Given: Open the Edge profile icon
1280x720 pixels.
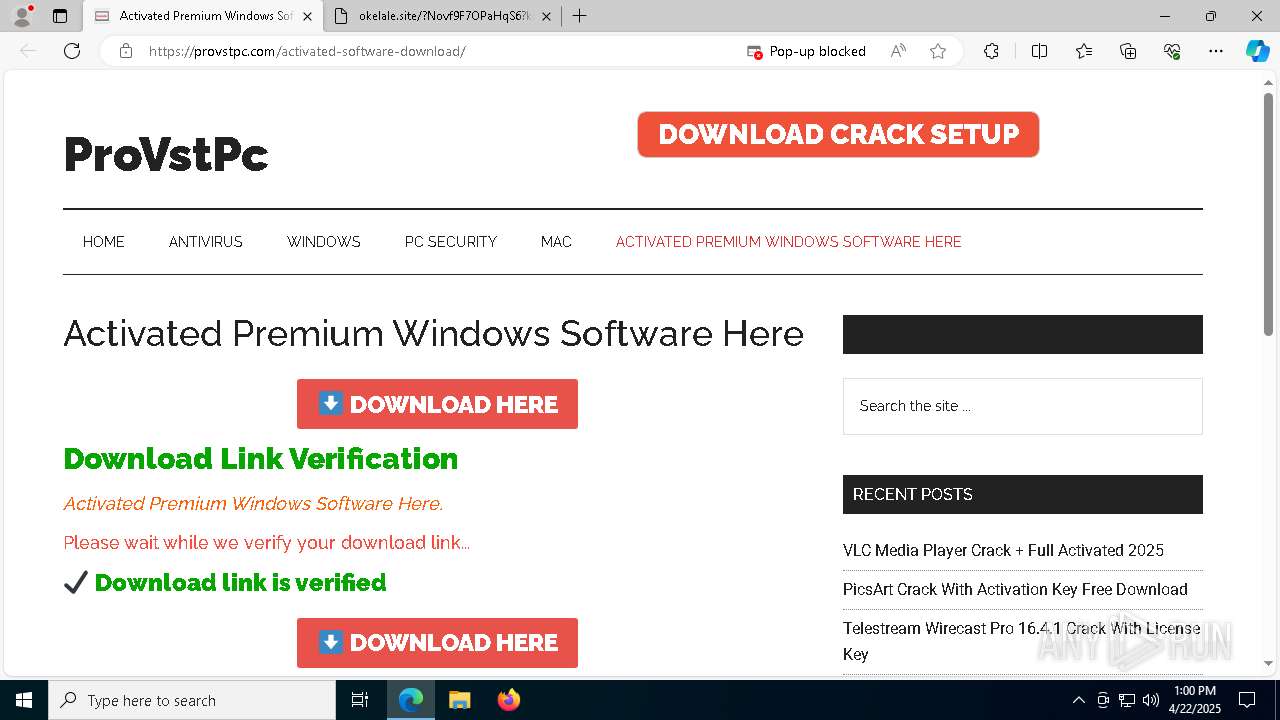Looking at the screenshot, I should (22, 16).
